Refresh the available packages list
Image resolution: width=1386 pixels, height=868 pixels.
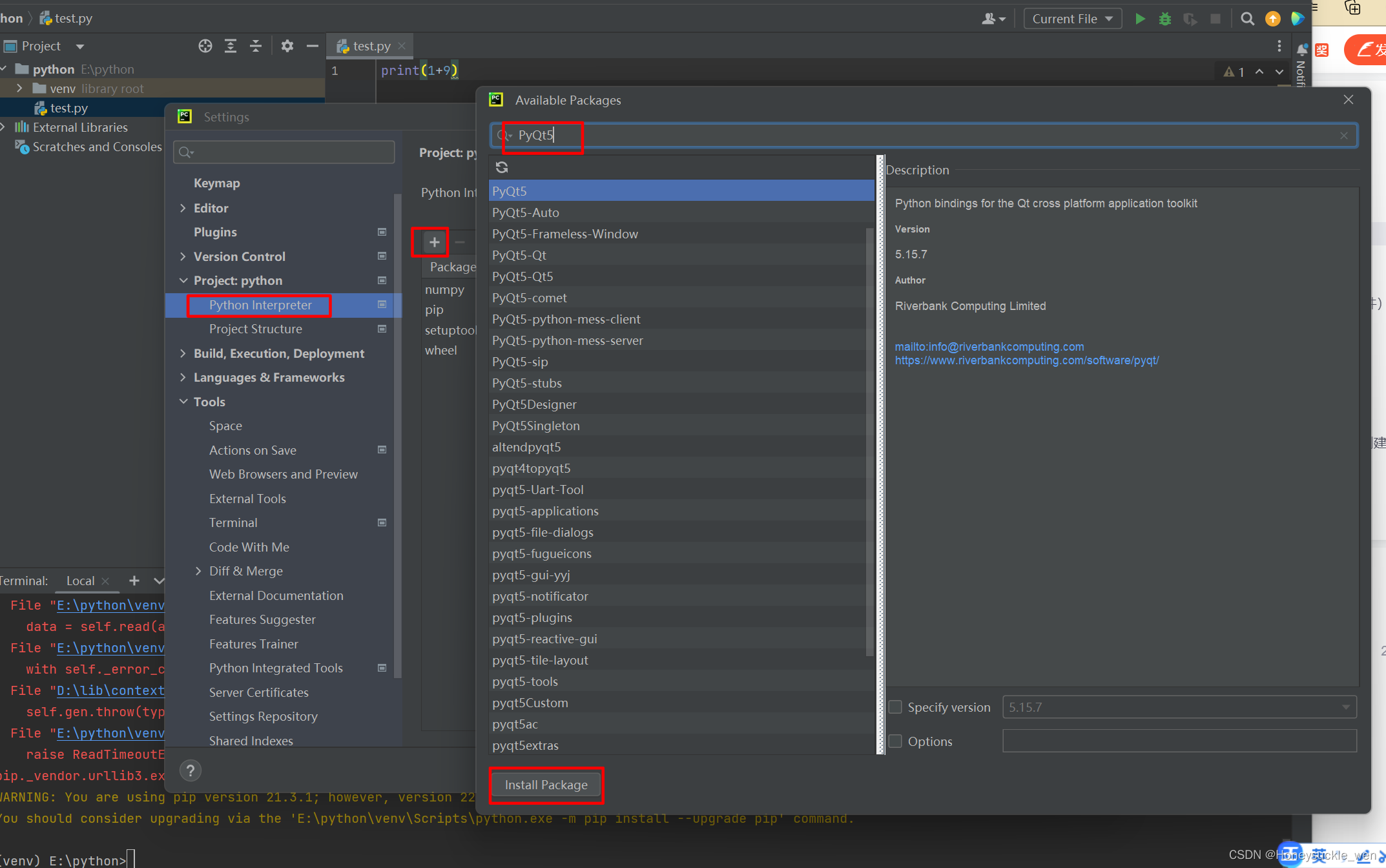tap(502, 167)
